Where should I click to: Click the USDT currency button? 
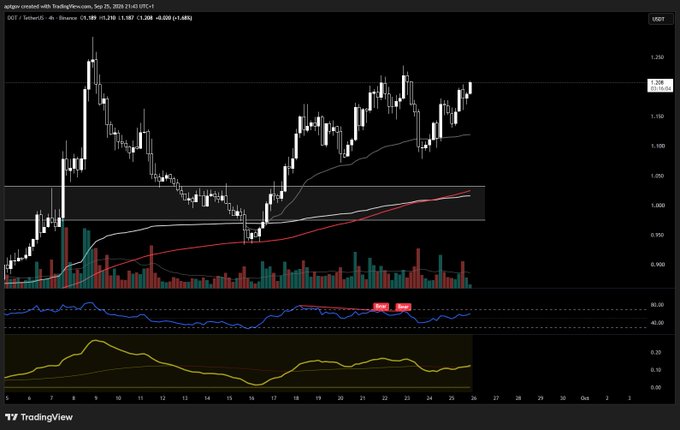(x=661, y=19)
